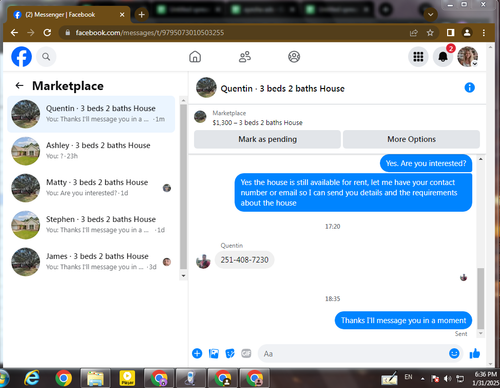
Task: Bookmark this page star icon
Action: 430,33
